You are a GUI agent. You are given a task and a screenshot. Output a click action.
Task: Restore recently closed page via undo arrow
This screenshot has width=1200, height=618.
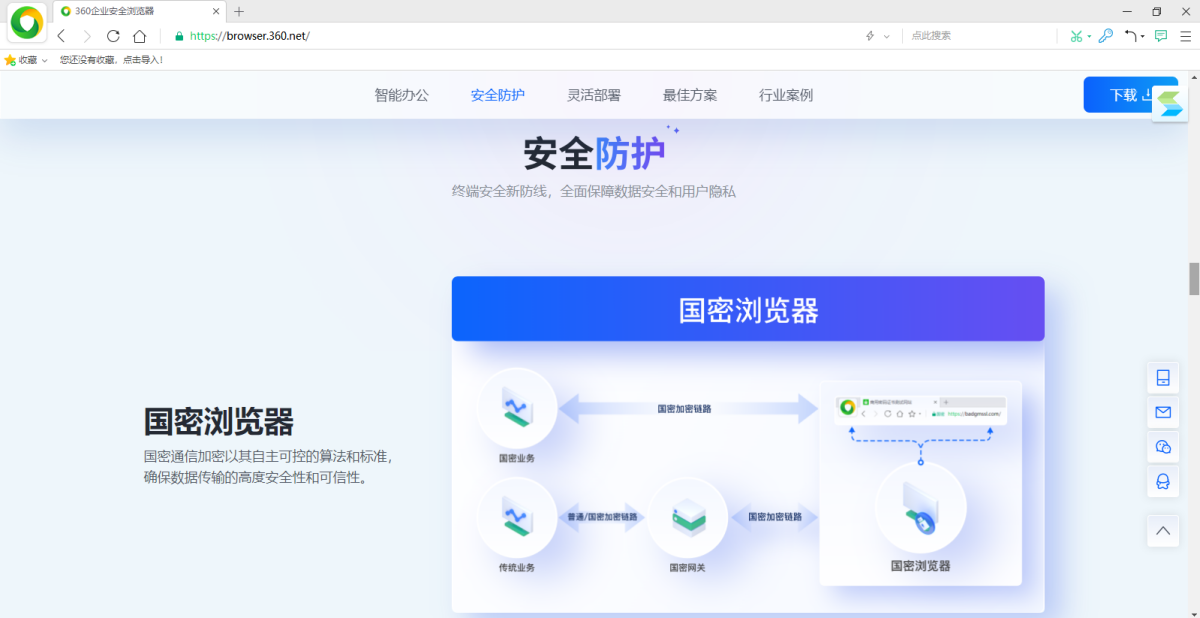(x=1129, y=35)
